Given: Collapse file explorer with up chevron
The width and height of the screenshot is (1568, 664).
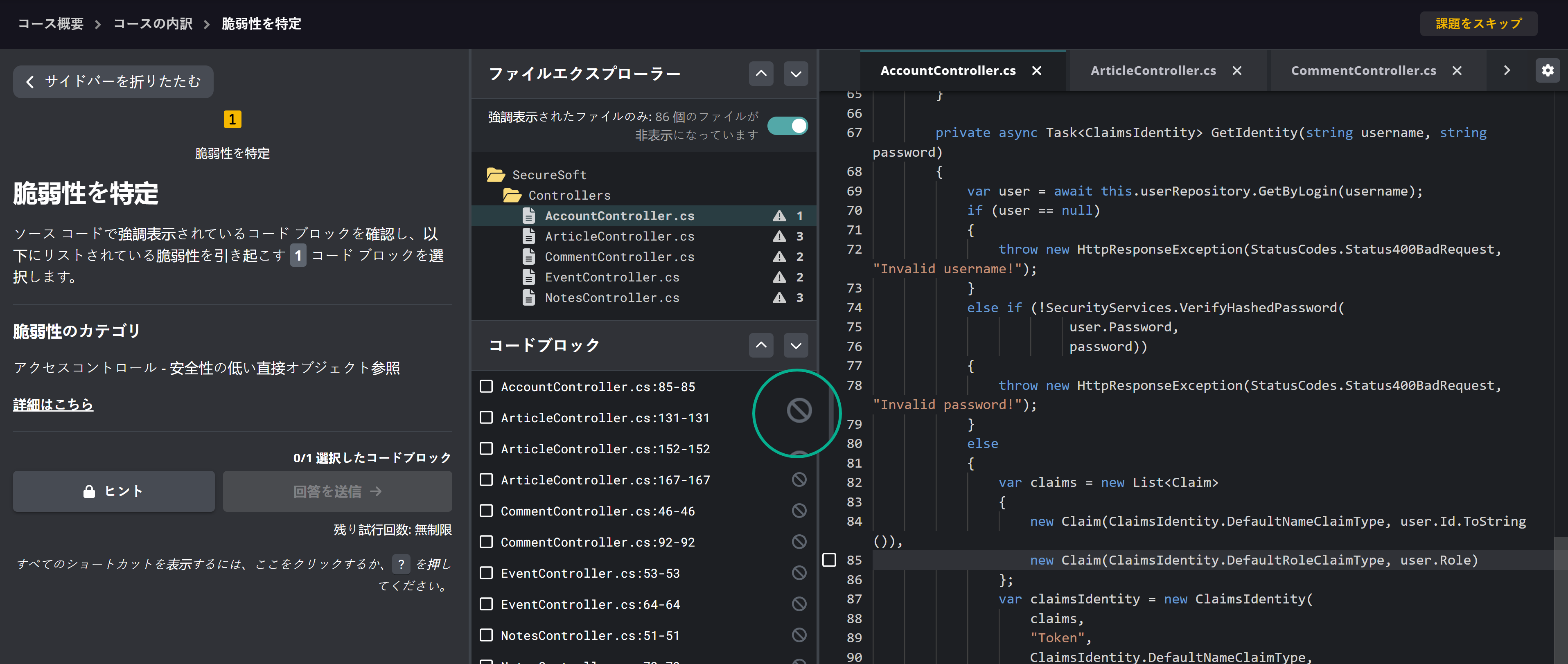Looking at the screenshot, I should (761, 74).
